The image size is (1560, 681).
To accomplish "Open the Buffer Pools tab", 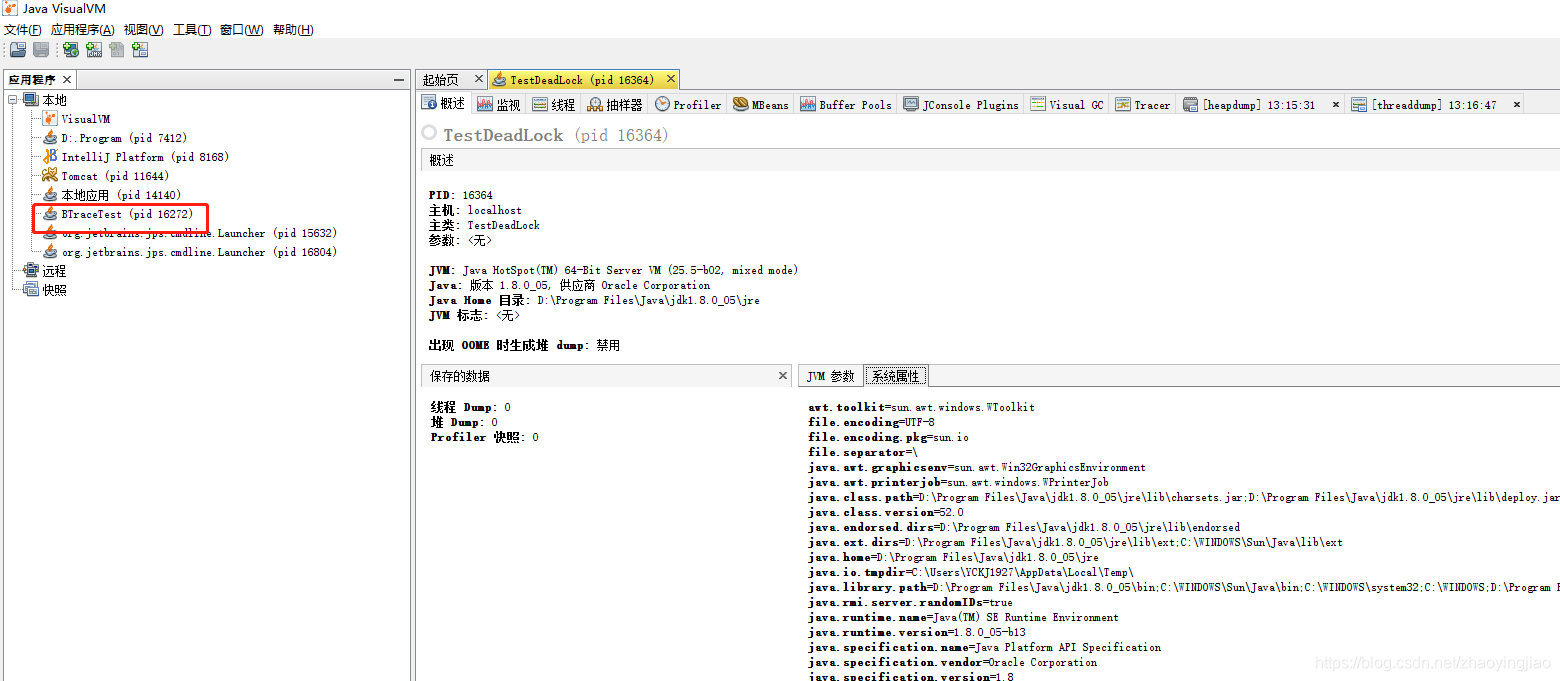I will coord(846,104).
